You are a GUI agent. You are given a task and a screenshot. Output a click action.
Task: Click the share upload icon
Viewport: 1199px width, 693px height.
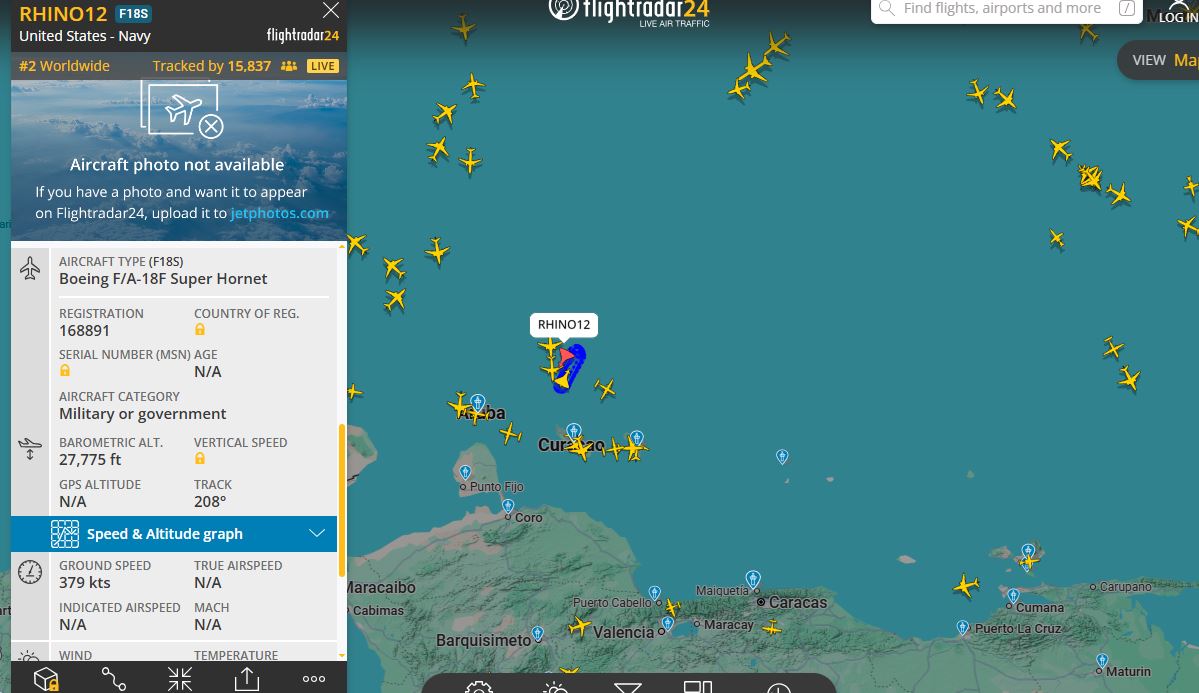coord(246,678)
